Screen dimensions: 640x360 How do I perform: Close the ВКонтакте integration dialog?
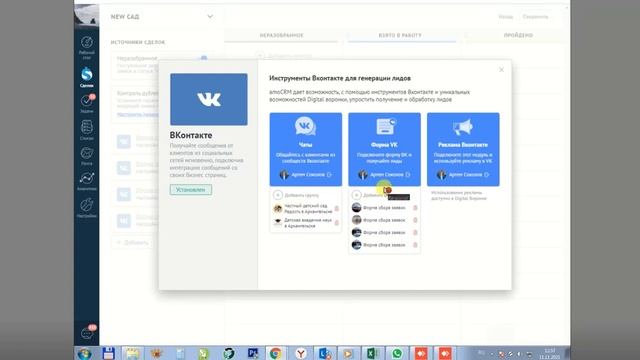click(501, 70)
